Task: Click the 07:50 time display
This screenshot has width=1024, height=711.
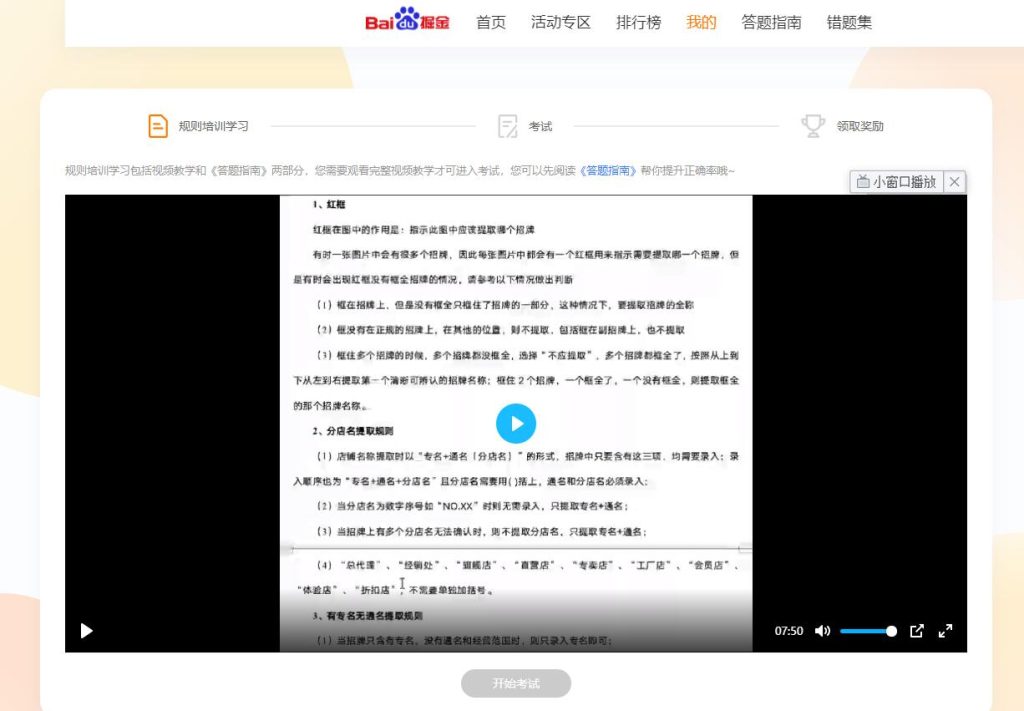Action: tap(789, 631)
